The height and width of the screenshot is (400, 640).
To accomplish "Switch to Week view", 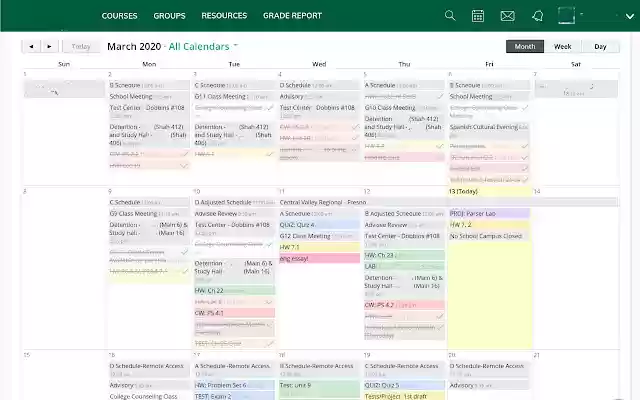I will point(562,47).
